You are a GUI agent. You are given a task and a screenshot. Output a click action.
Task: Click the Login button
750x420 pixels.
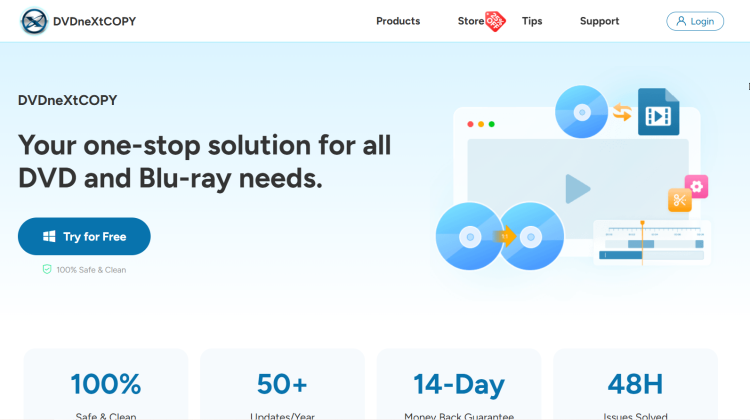(695, 21)
